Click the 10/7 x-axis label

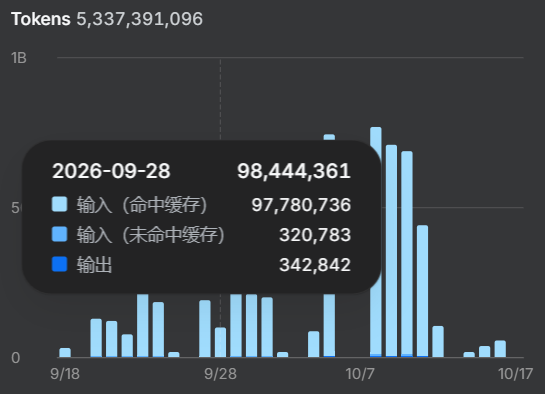click(360, 374)
